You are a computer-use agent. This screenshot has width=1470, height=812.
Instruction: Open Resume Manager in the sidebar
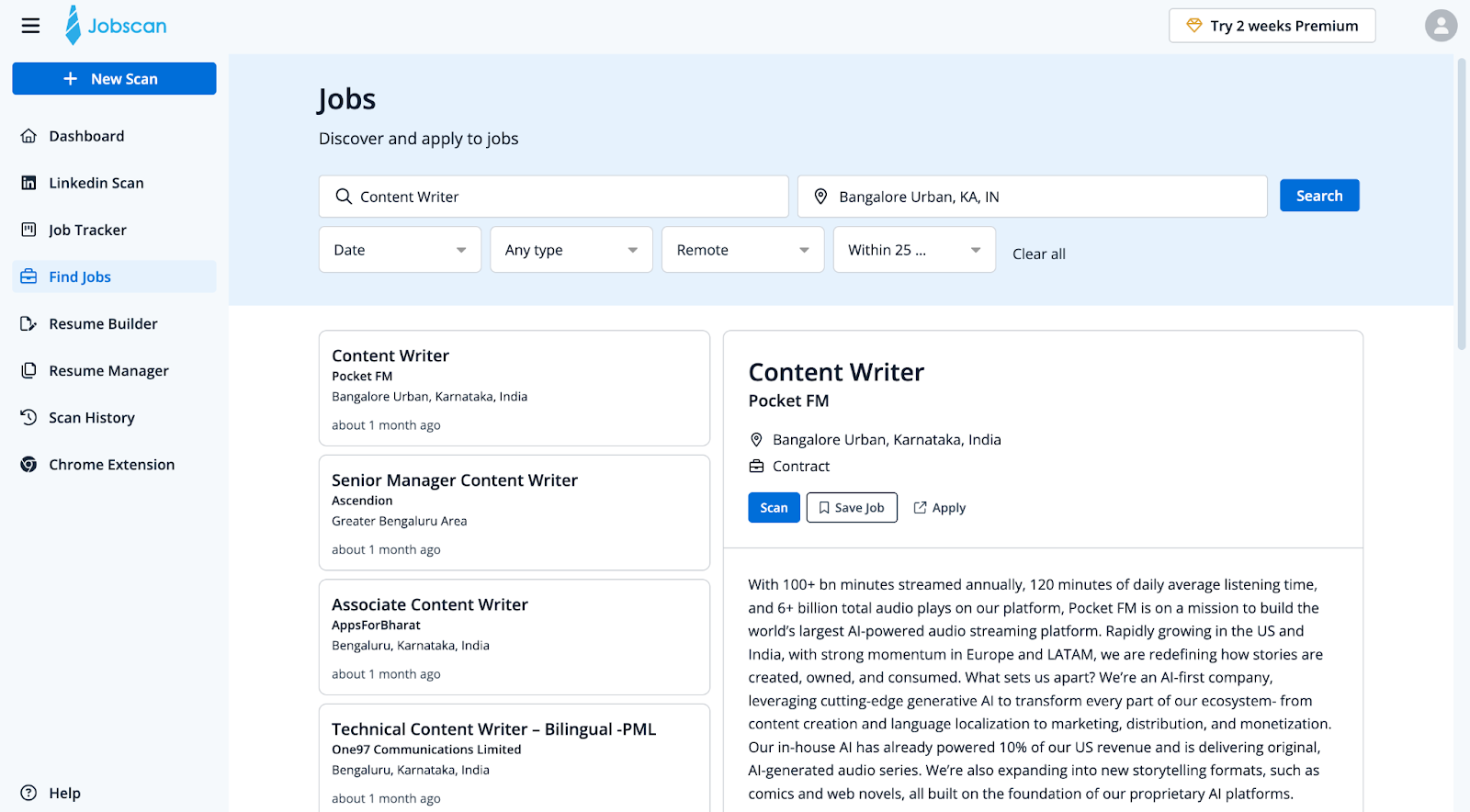point(108,371)
